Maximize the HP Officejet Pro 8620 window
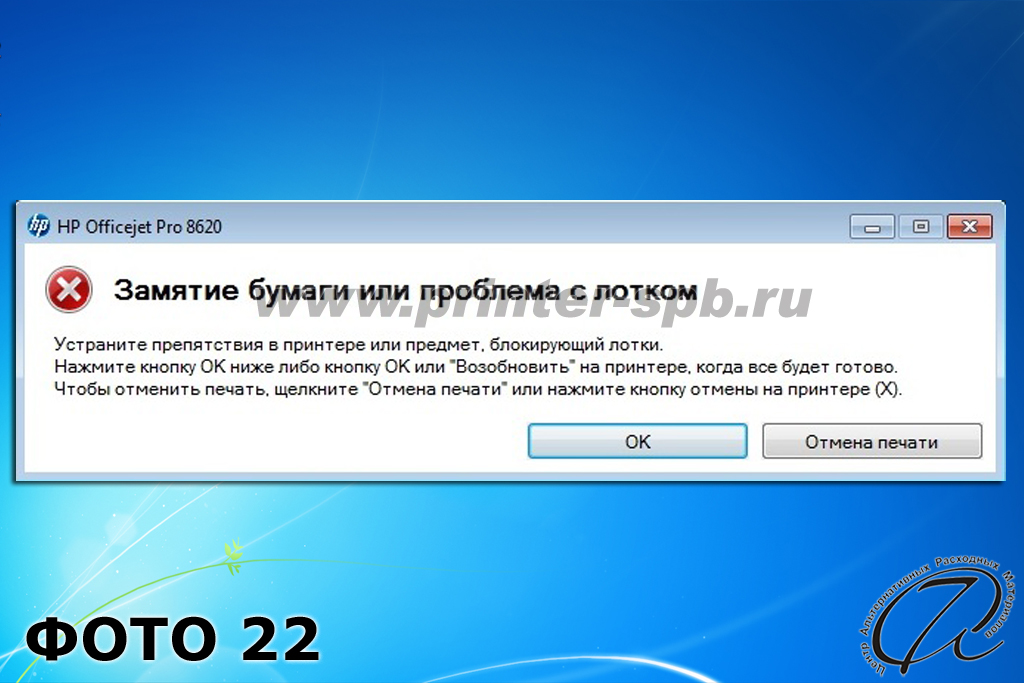The image size is (1024, 683). pos(921,227)
